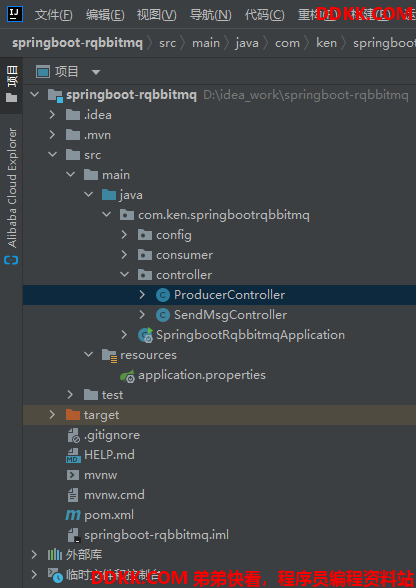Click the springboot-rqbbitmq breadcrumb root
The image size is (416, 588).
[77, 43]
